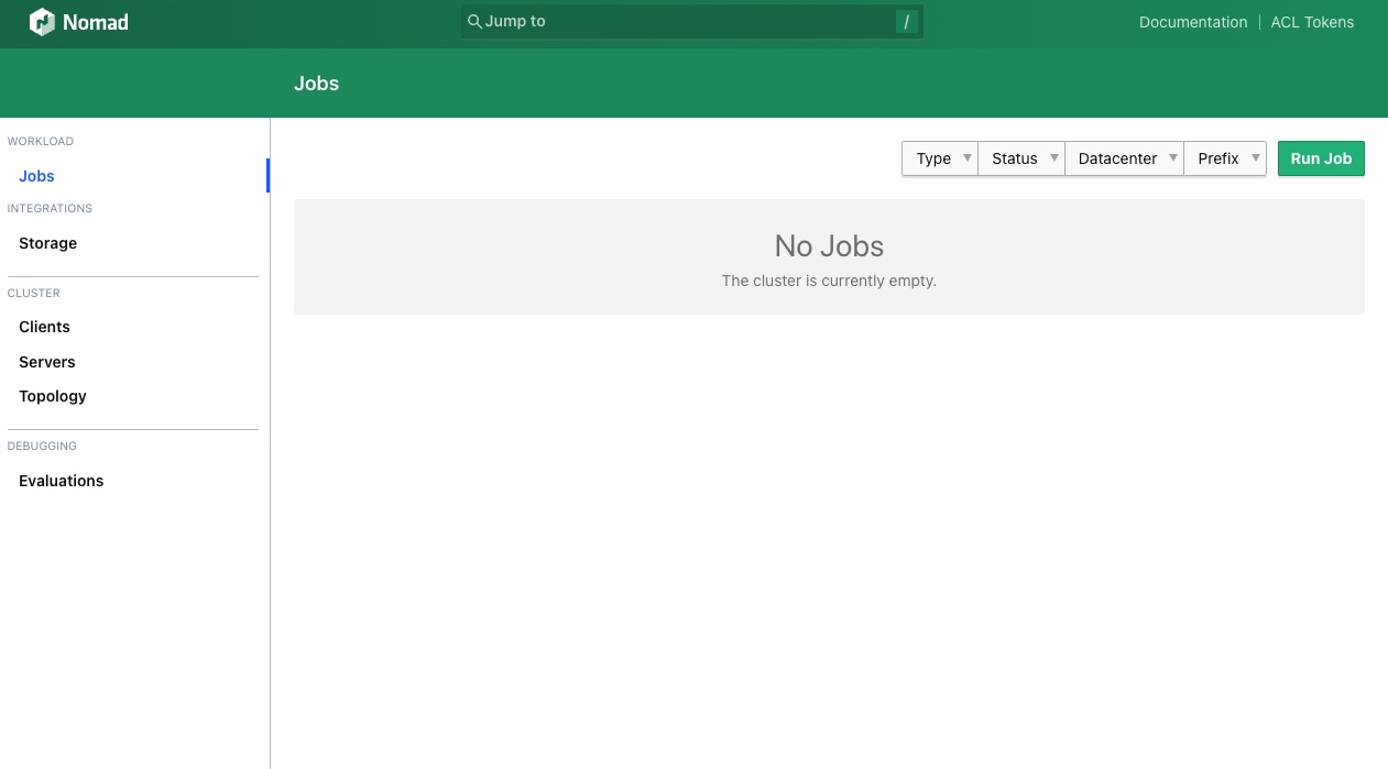
Task: Open the Topology cluster view
Action: [52, 395]
